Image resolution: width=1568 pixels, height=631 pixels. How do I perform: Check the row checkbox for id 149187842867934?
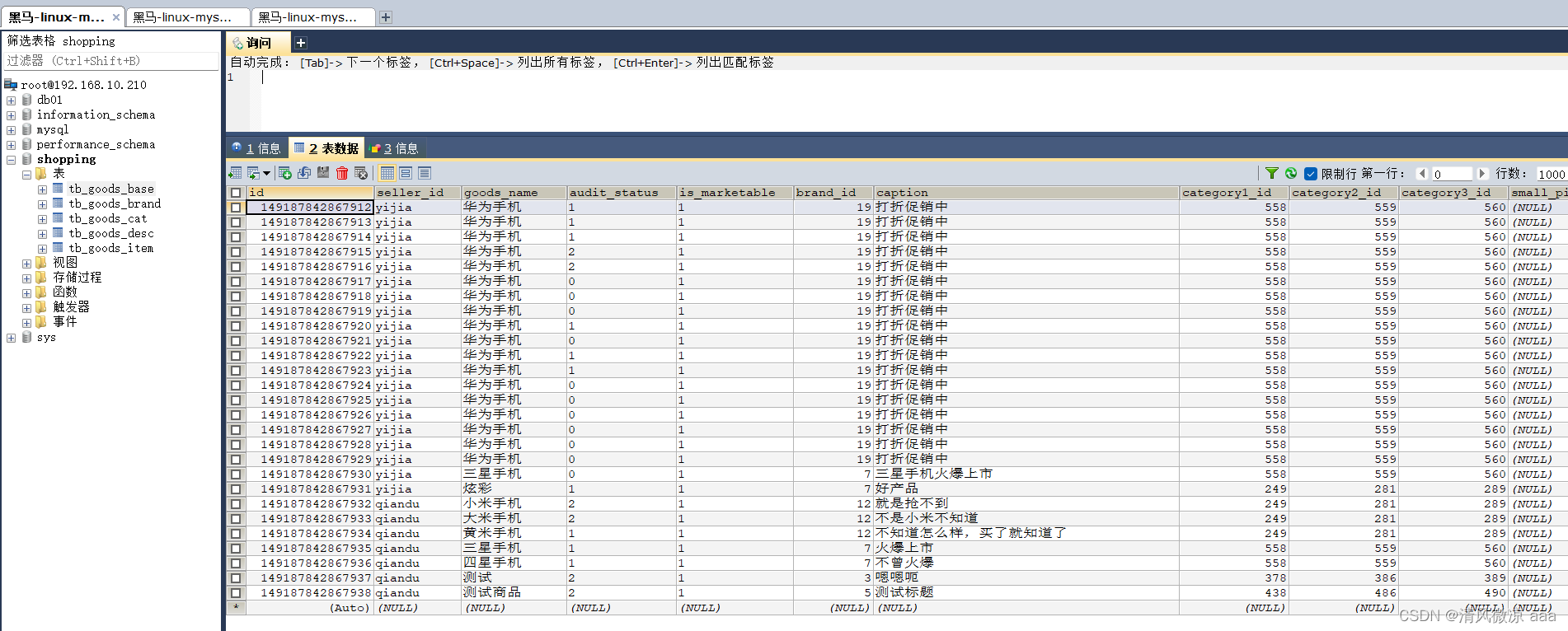pyautogui.click(x=236, y=534)
